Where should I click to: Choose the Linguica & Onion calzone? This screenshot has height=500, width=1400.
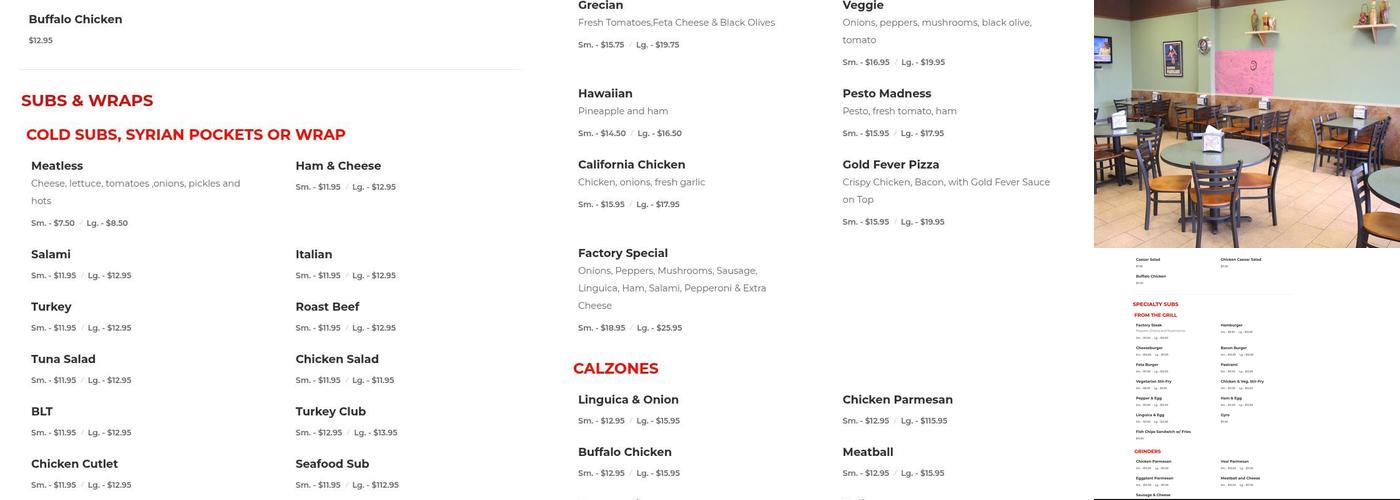[628, 400]
